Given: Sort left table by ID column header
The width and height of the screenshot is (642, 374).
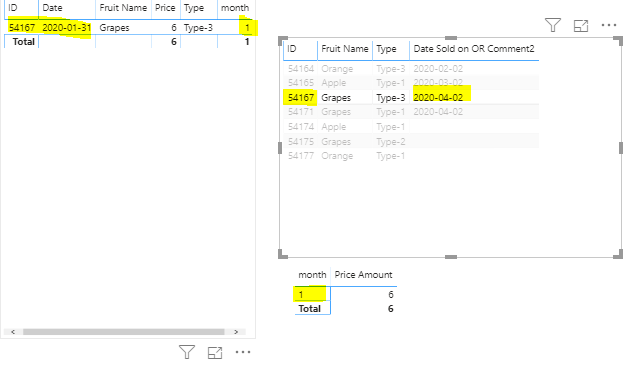Looking at the screenshot, I should pyautogui.click(x=13, y=8).
